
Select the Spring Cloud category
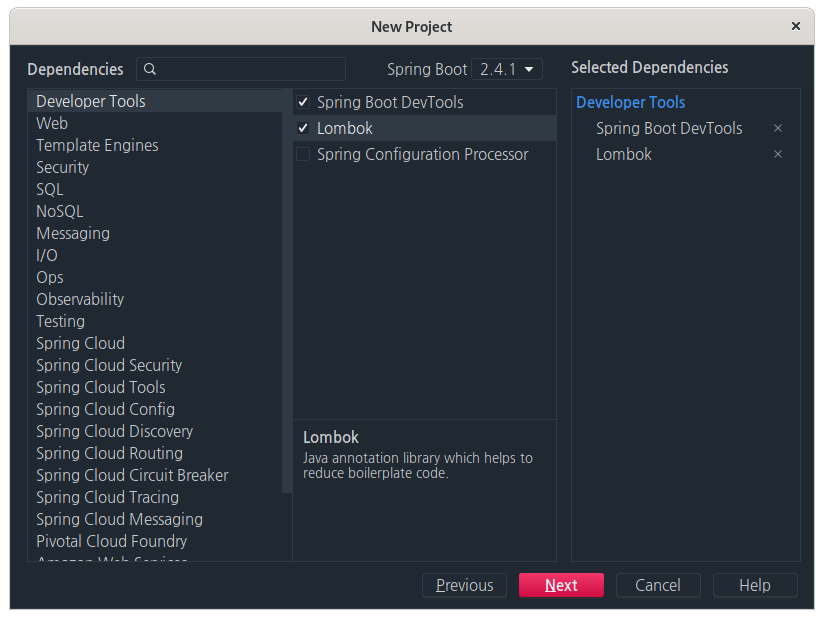155,344
